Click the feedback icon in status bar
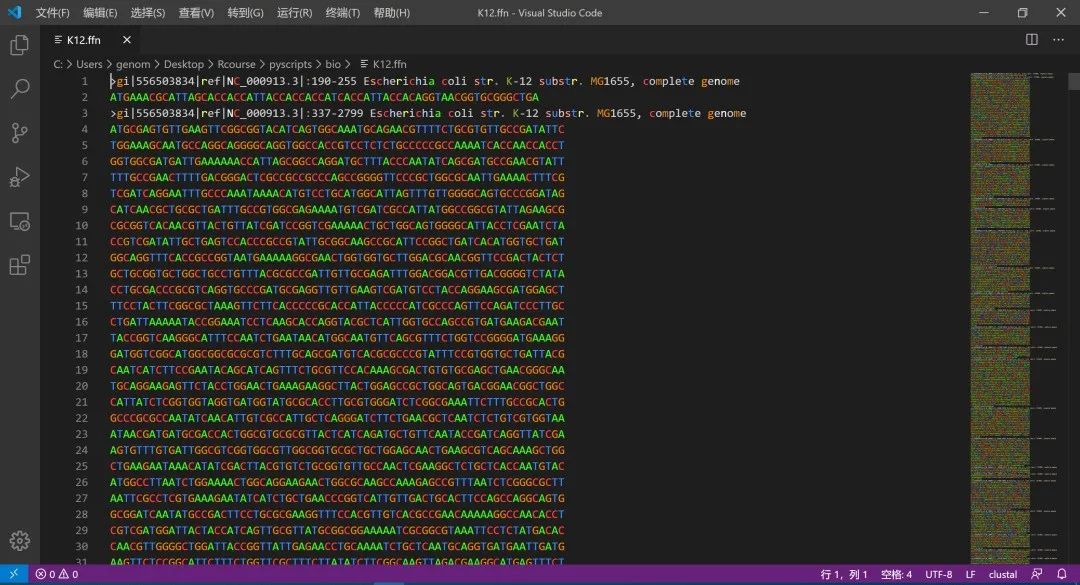 pyautogui.click(x=1037, y=574)
